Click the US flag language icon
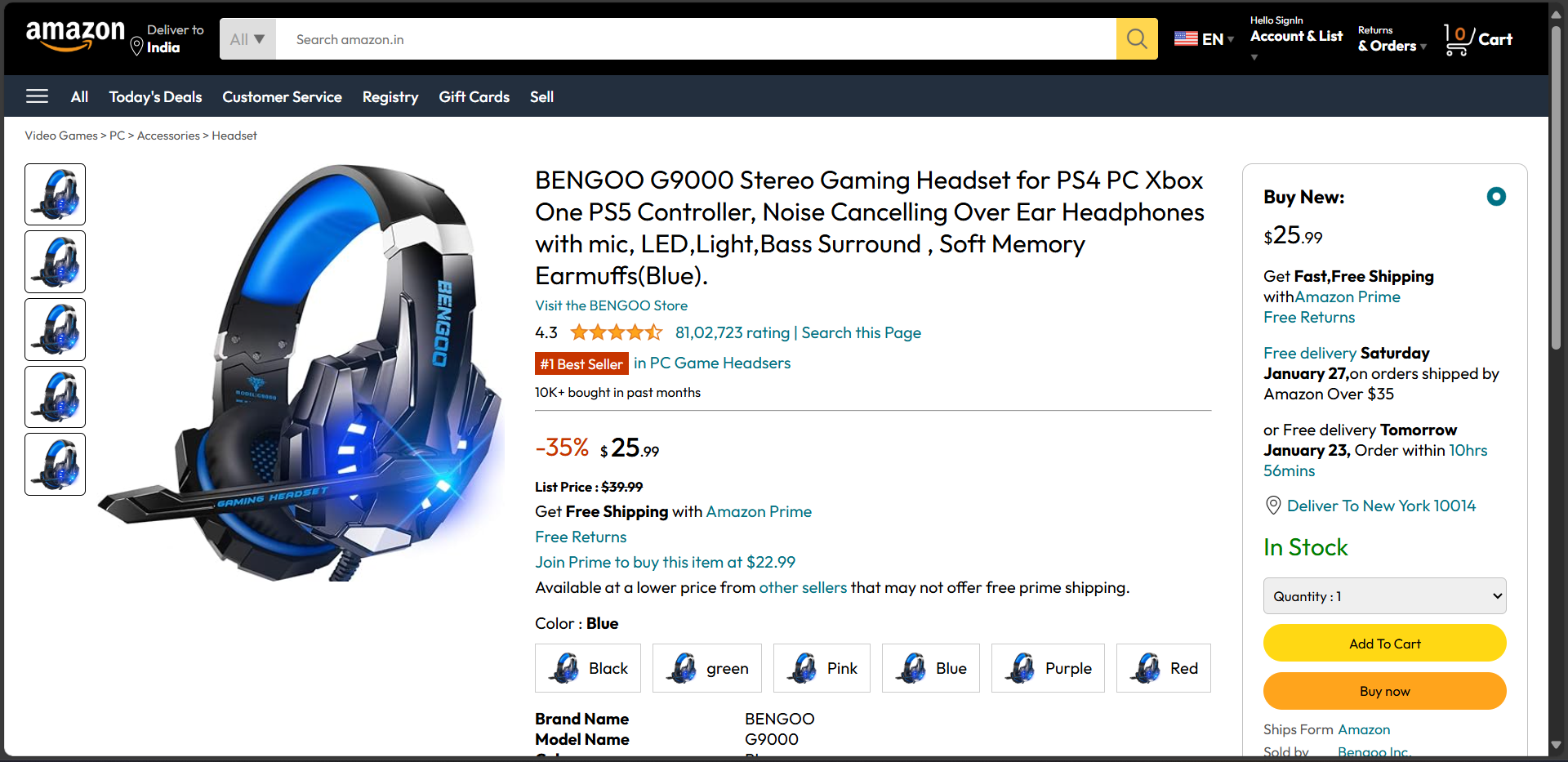The height and width of the screenshot is (762, 1568). (1186, 38)
